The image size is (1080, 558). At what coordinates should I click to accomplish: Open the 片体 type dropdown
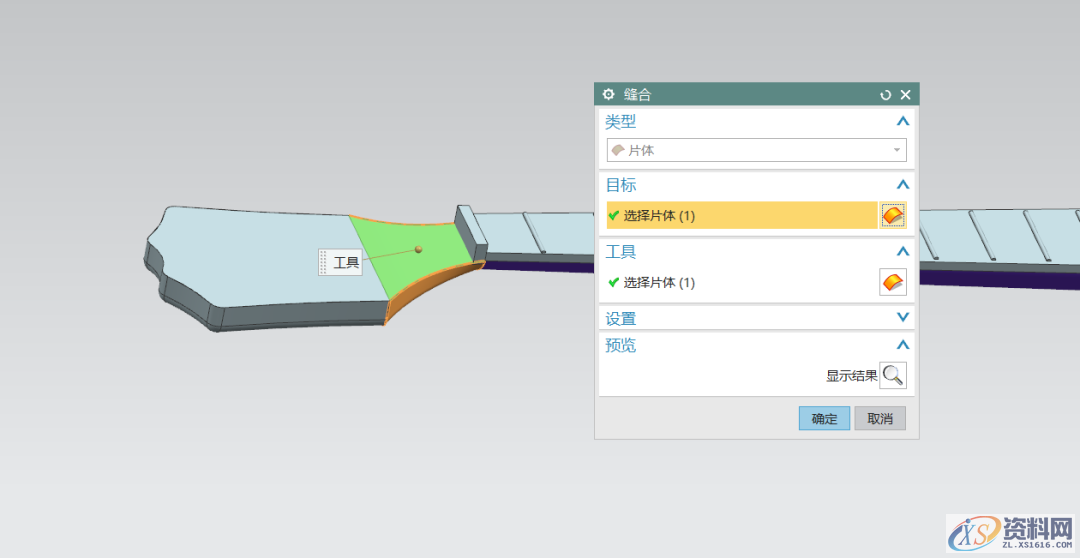click(x=756, y=150)
